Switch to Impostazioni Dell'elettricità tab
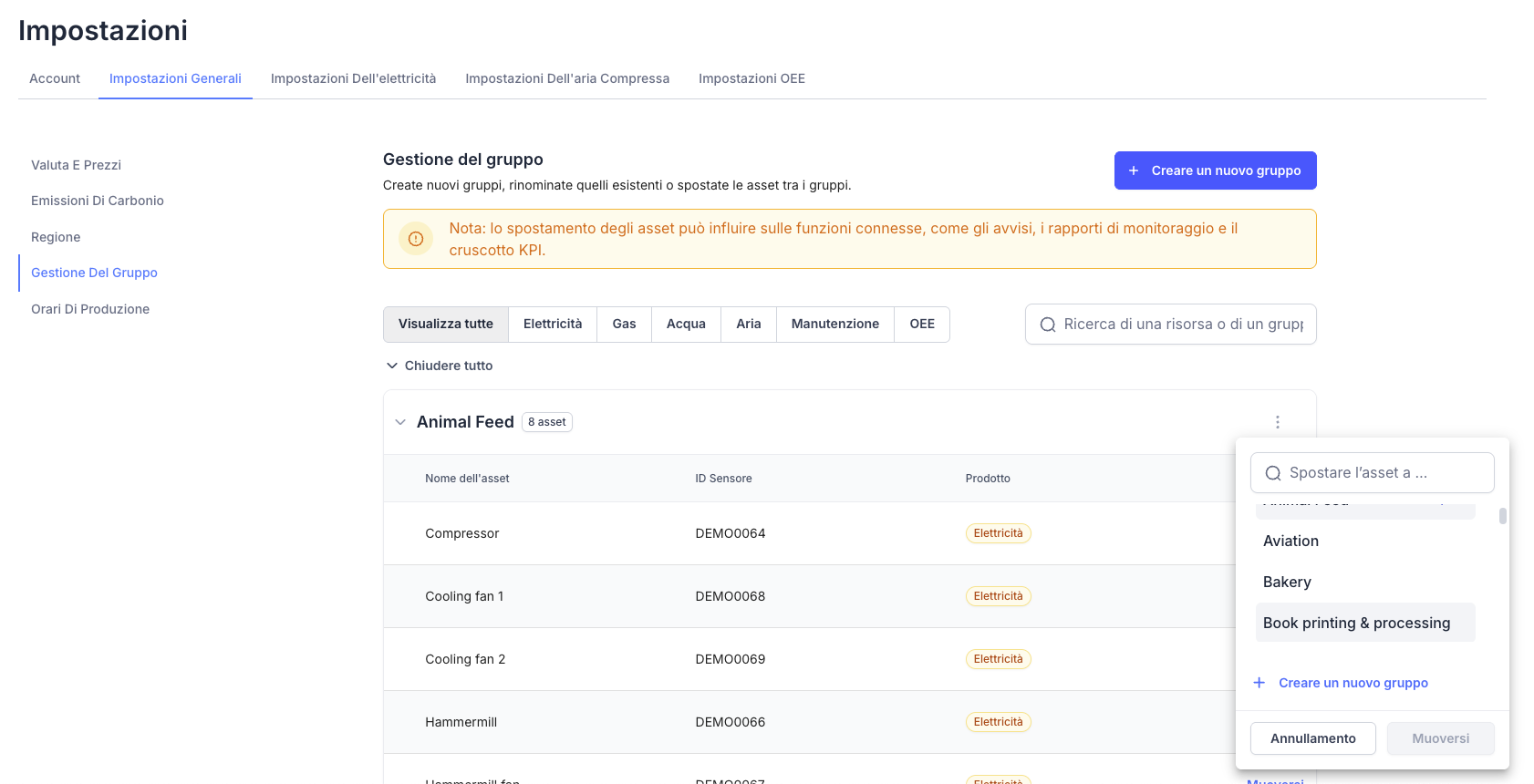 (353, 78)
